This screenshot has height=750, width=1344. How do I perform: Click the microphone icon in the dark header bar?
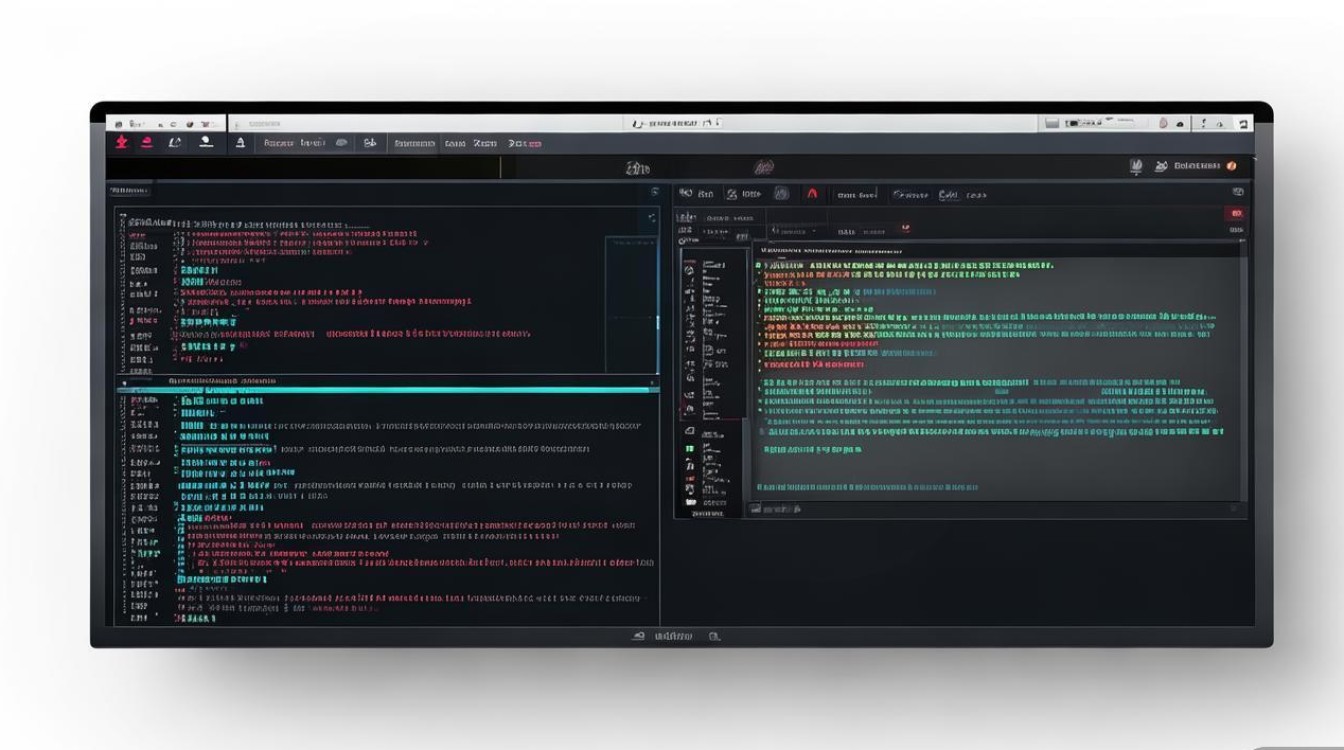point(1136,167)
